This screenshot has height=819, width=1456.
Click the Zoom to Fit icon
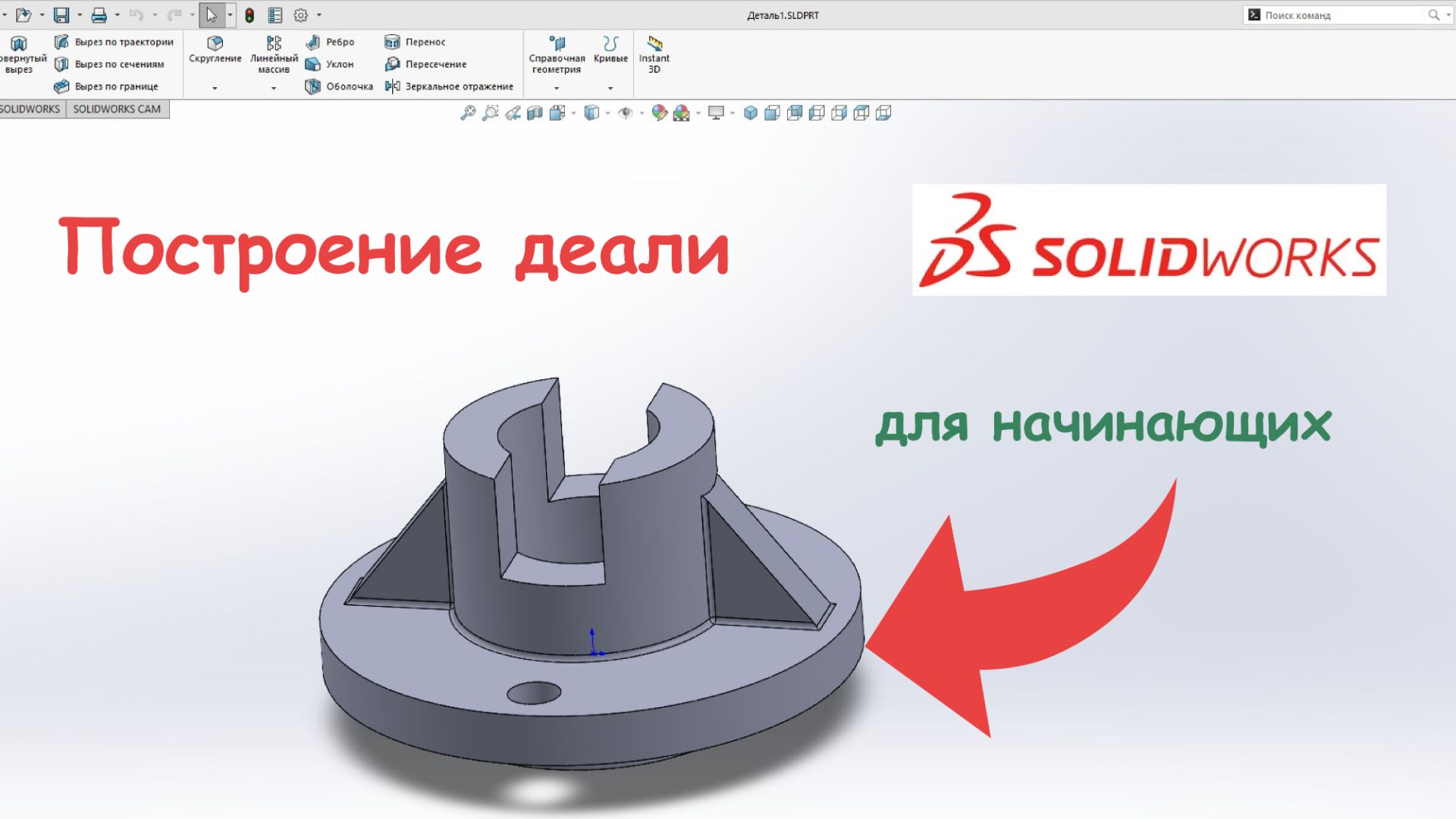tap(468, 113)
